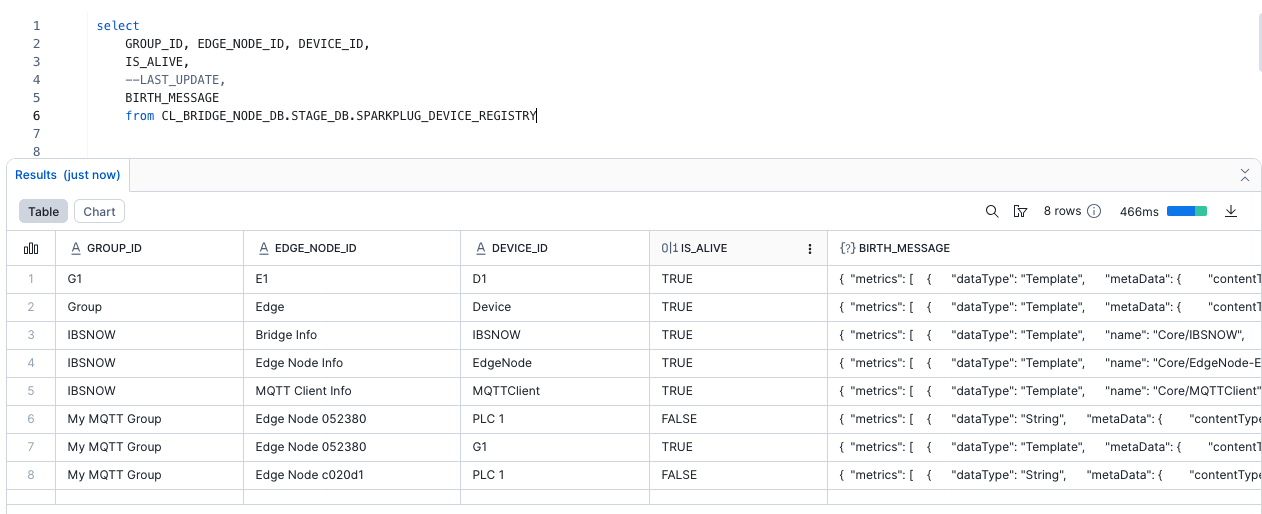Place cursor at end of line 6 query

click(538, 116)
